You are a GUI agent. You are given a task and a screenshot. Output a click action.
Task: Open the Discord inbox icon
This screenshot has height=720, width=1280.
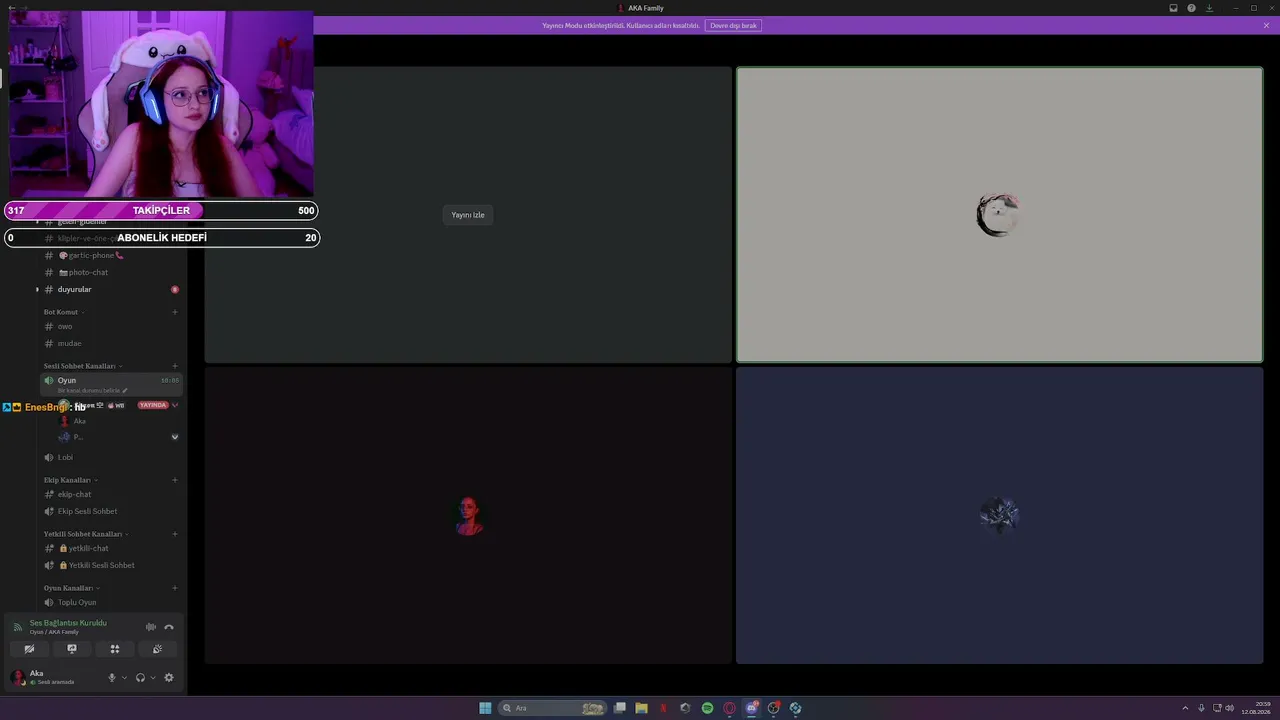pyautogui.click(x=1173, y=8)
